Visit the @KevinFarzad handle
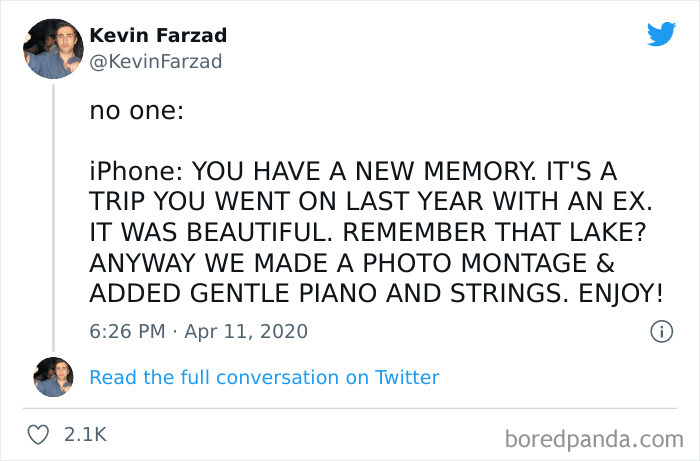This screenshot has width=700, height=461. coord(155,61)
